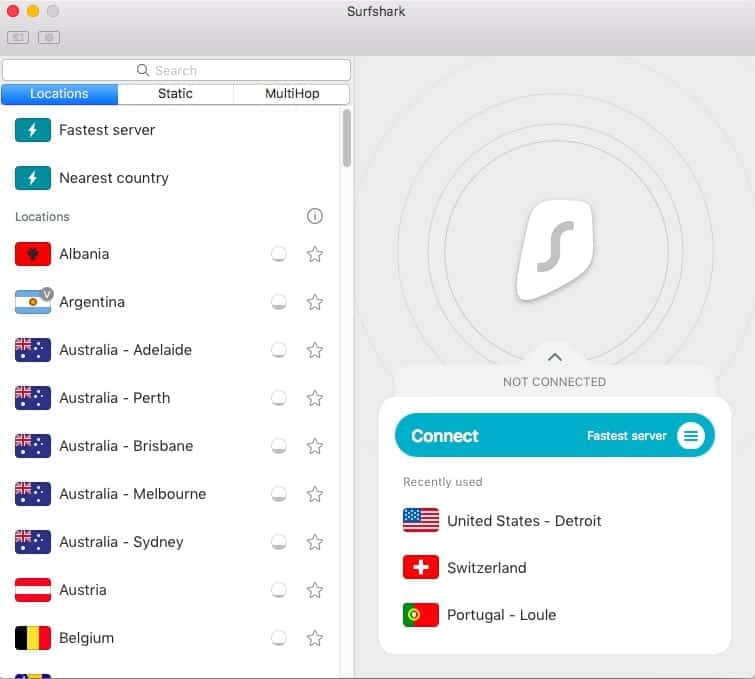Select Argentina text in locations list
755x679 pixels.
coord(92,302)
